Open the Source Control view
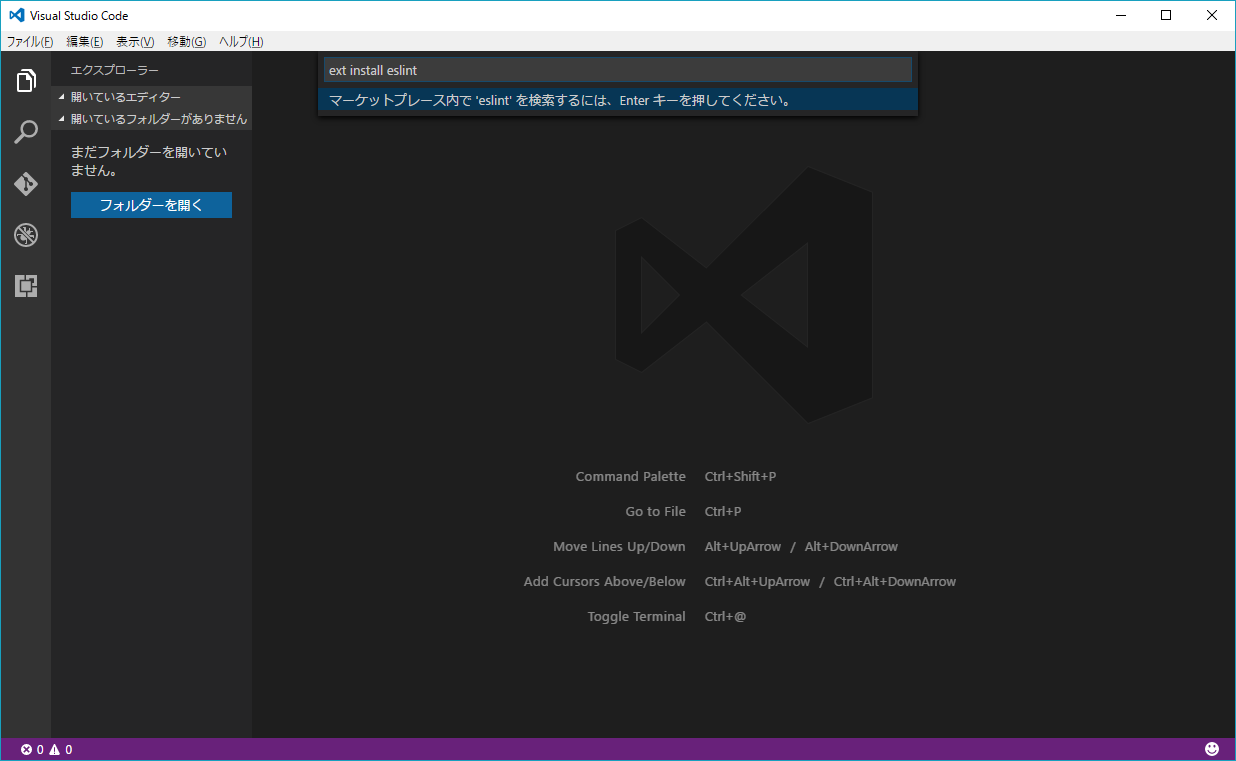The width and height of the screenshot is (1236, 761). click(25, 184)
